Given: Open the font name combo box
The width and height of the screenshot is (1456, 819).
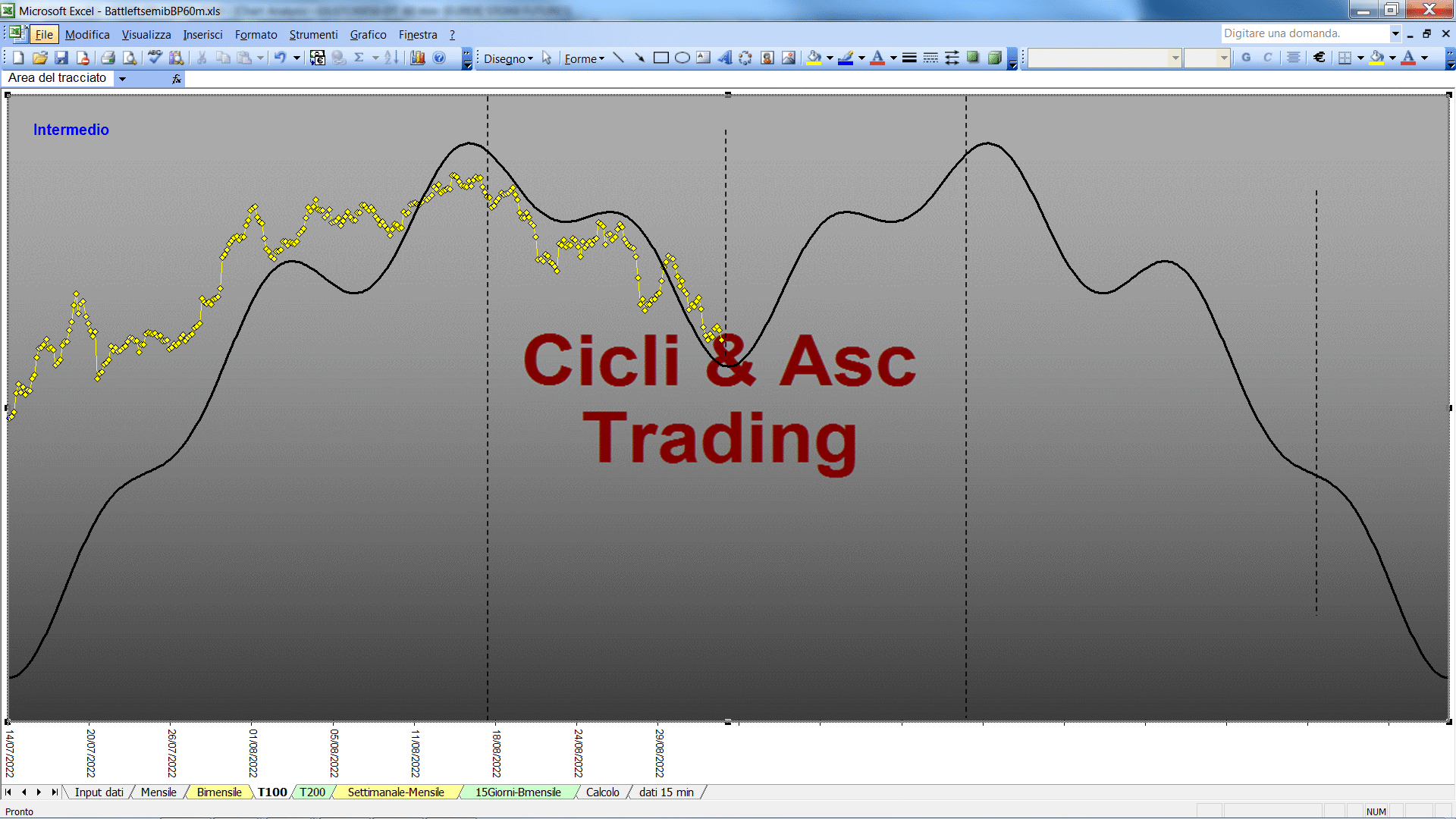Looking at the screenshot, I should tap(1104, 58).
